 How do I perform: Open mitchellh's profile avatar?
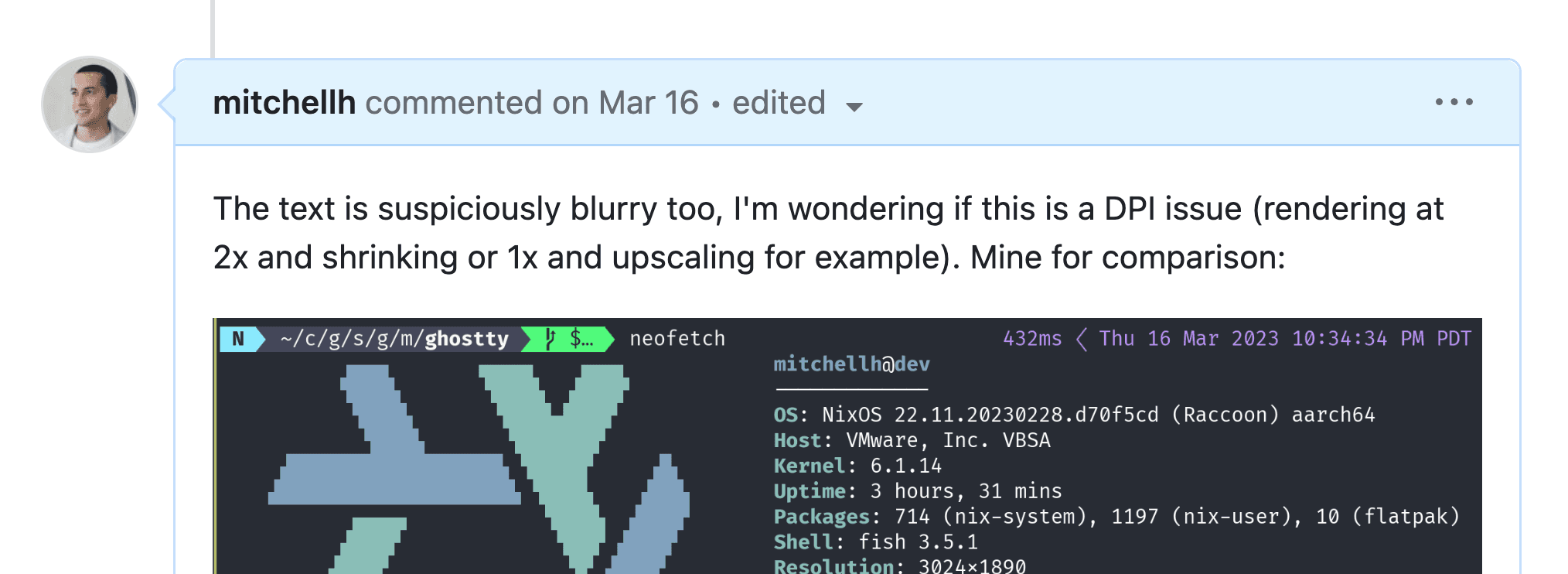pos(90,104)
